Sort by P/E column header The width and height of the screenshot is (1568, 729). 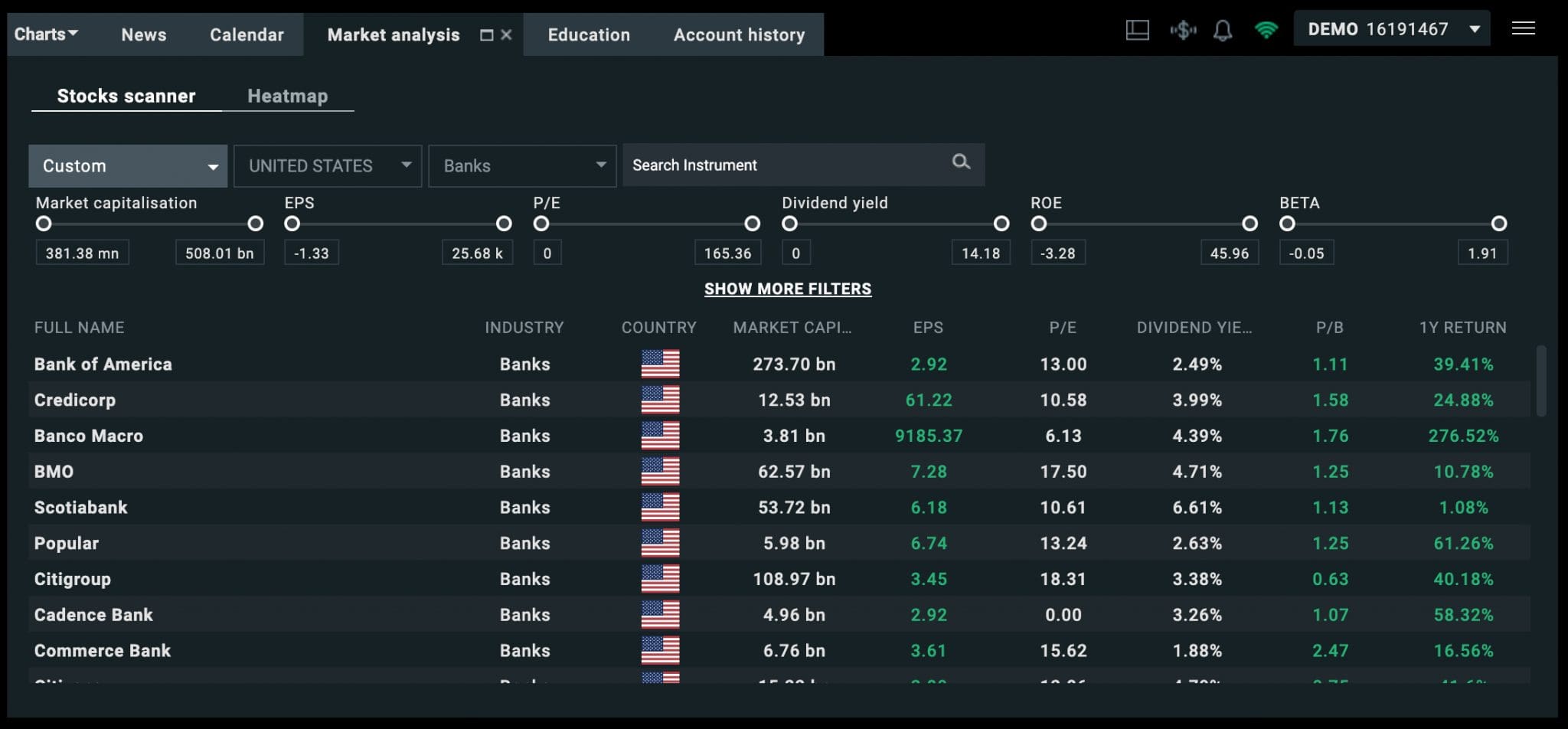pos(1063,328)
